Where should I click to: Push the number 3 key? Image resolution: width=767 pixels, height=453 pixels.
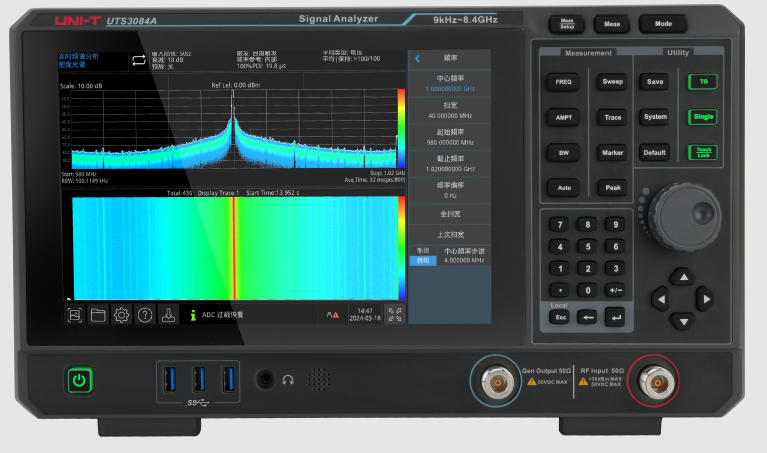pyautogui.click(x=616, y=269)
